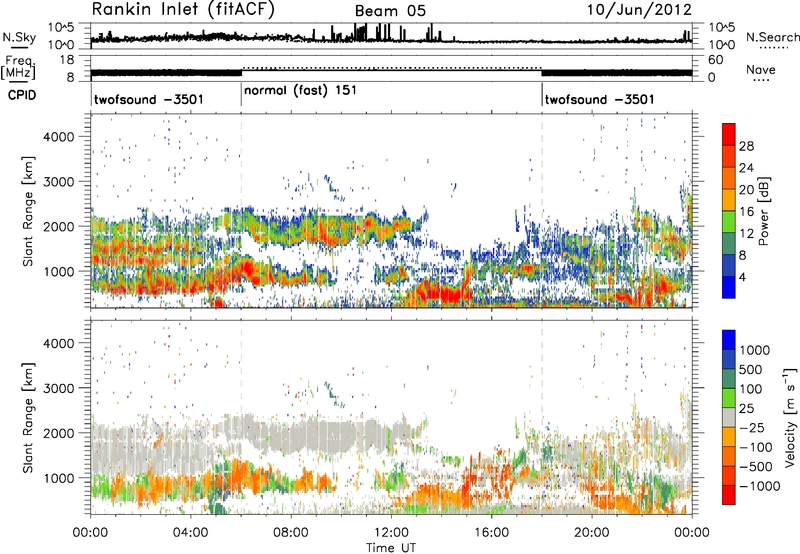The width and height of the screenshot is (800, 554).
Task: Click the dashed CPID marker at 18:00 in power panel
Action: click(542, 211)
